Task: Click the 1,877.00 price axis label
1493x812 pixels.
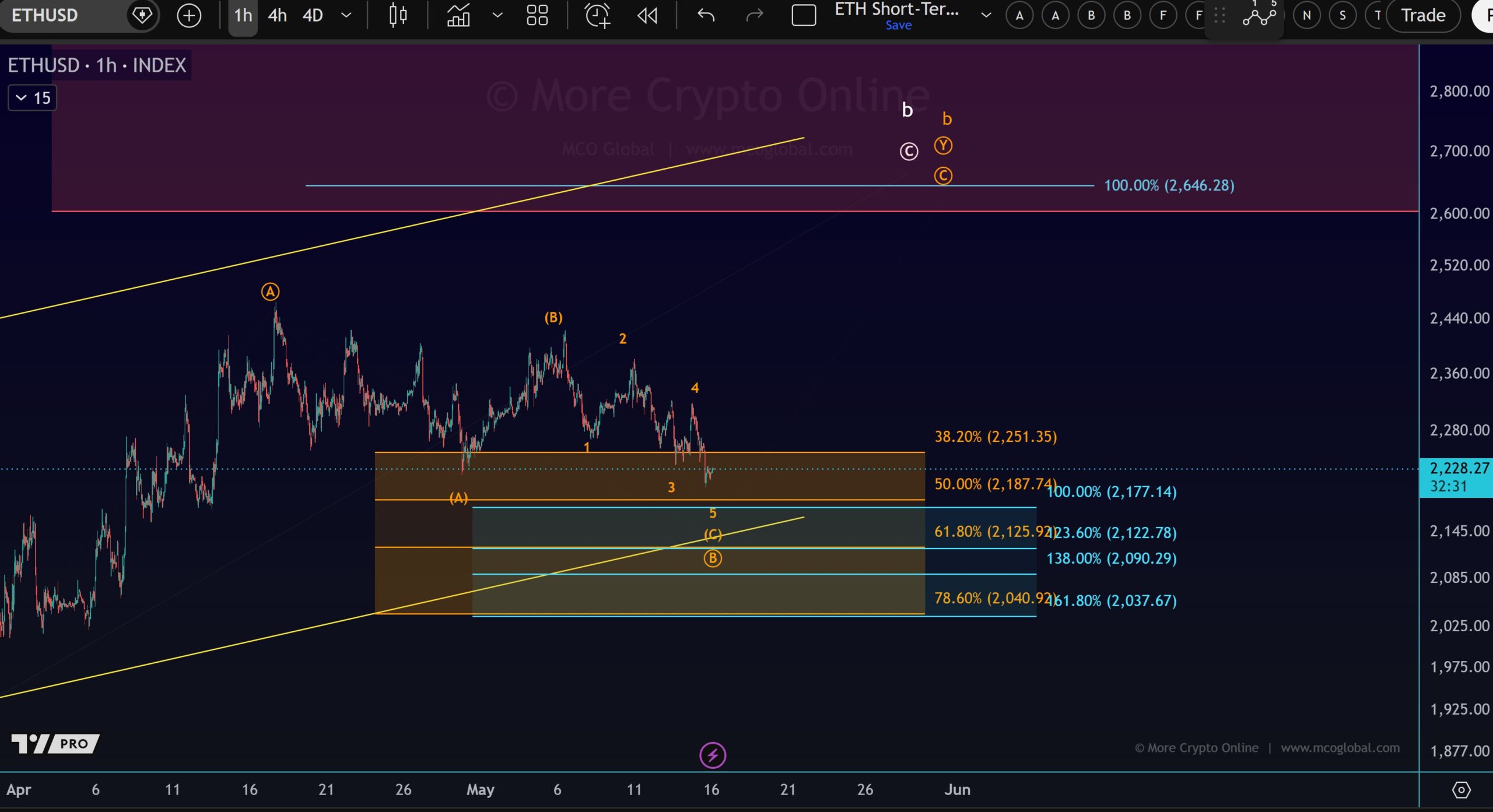Action: tap(1459, 751)
